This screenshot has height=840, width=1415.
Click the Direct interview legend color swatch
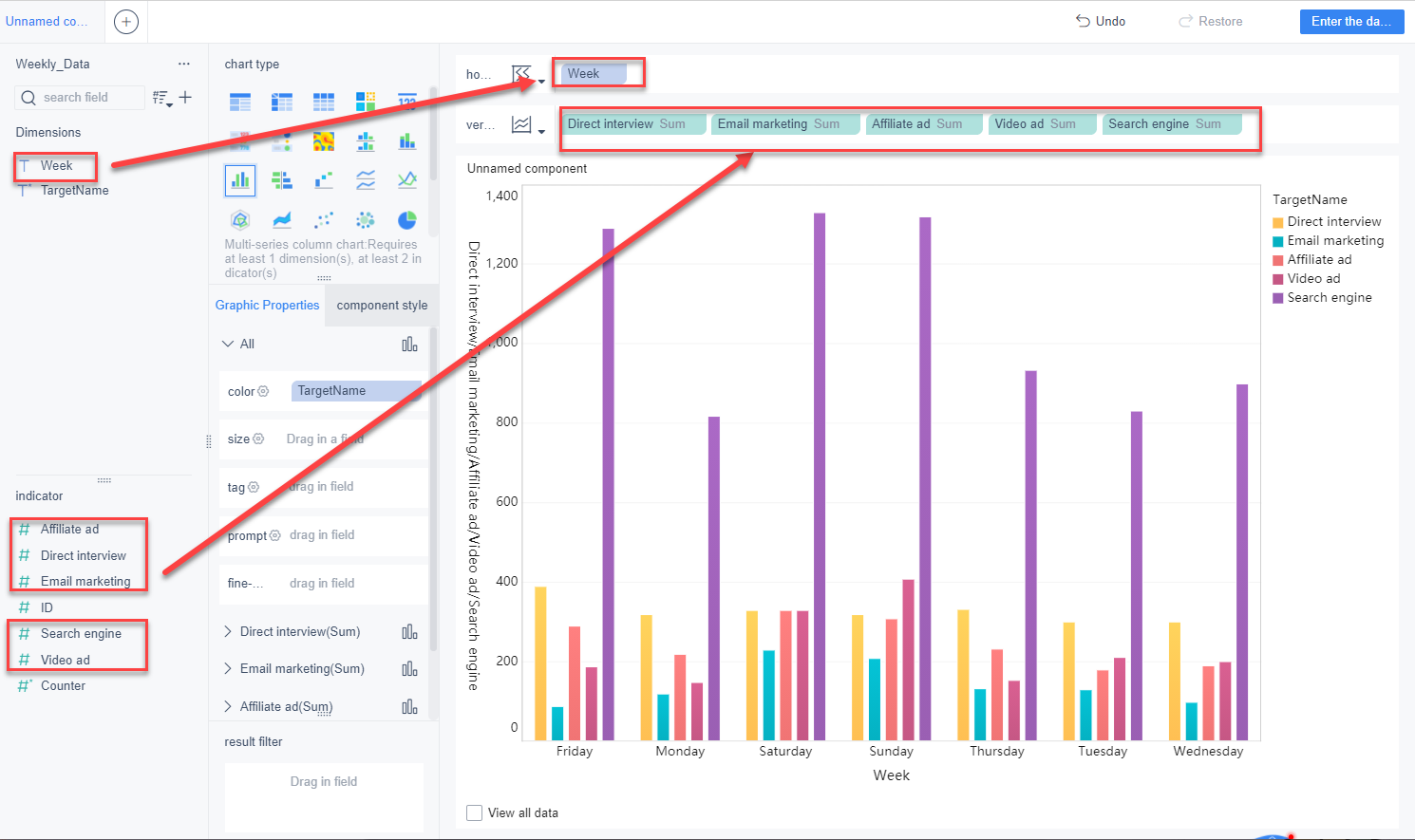[1278, 222]
